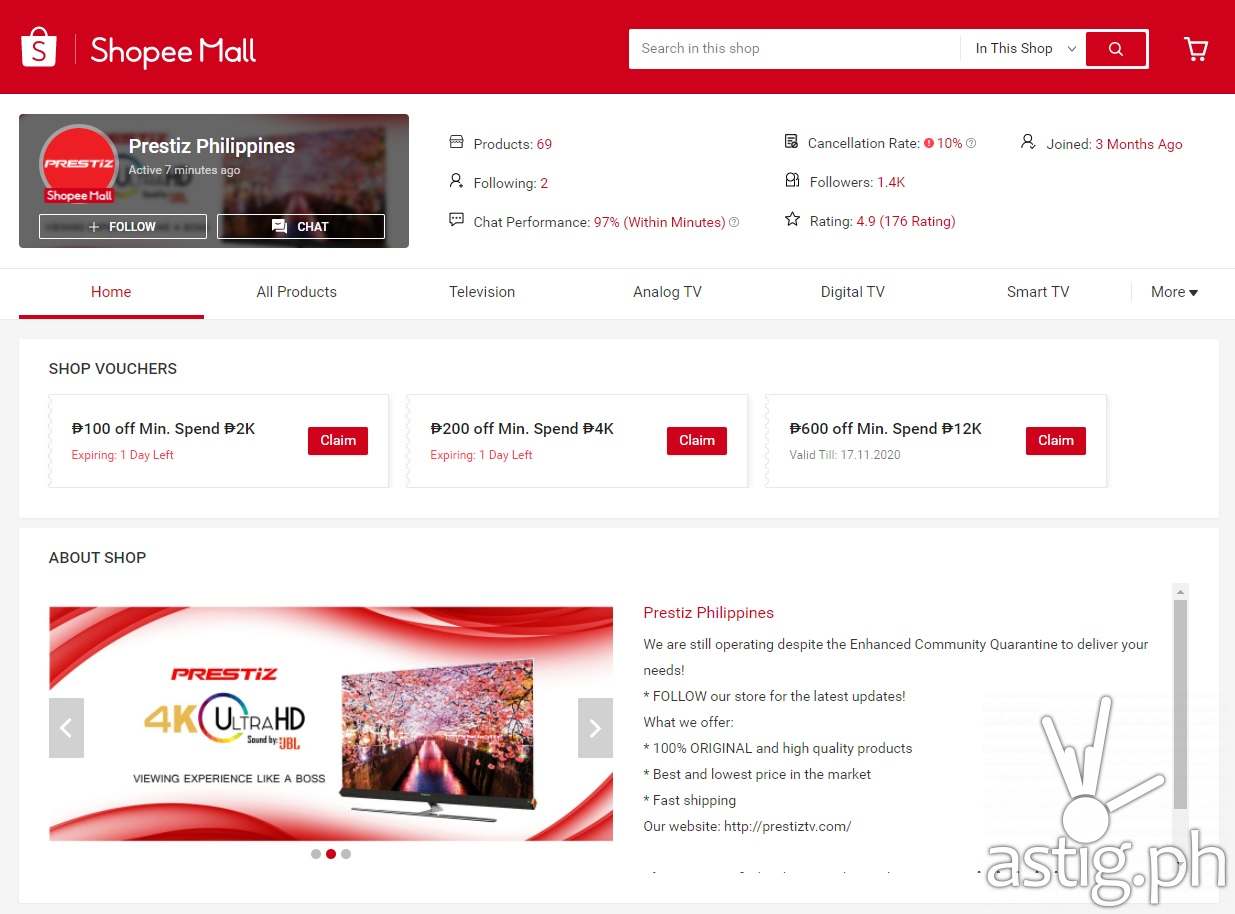Follow the Prestiz Philippines shop
This screenshot has height=914, width=1235.
point(123,227)
